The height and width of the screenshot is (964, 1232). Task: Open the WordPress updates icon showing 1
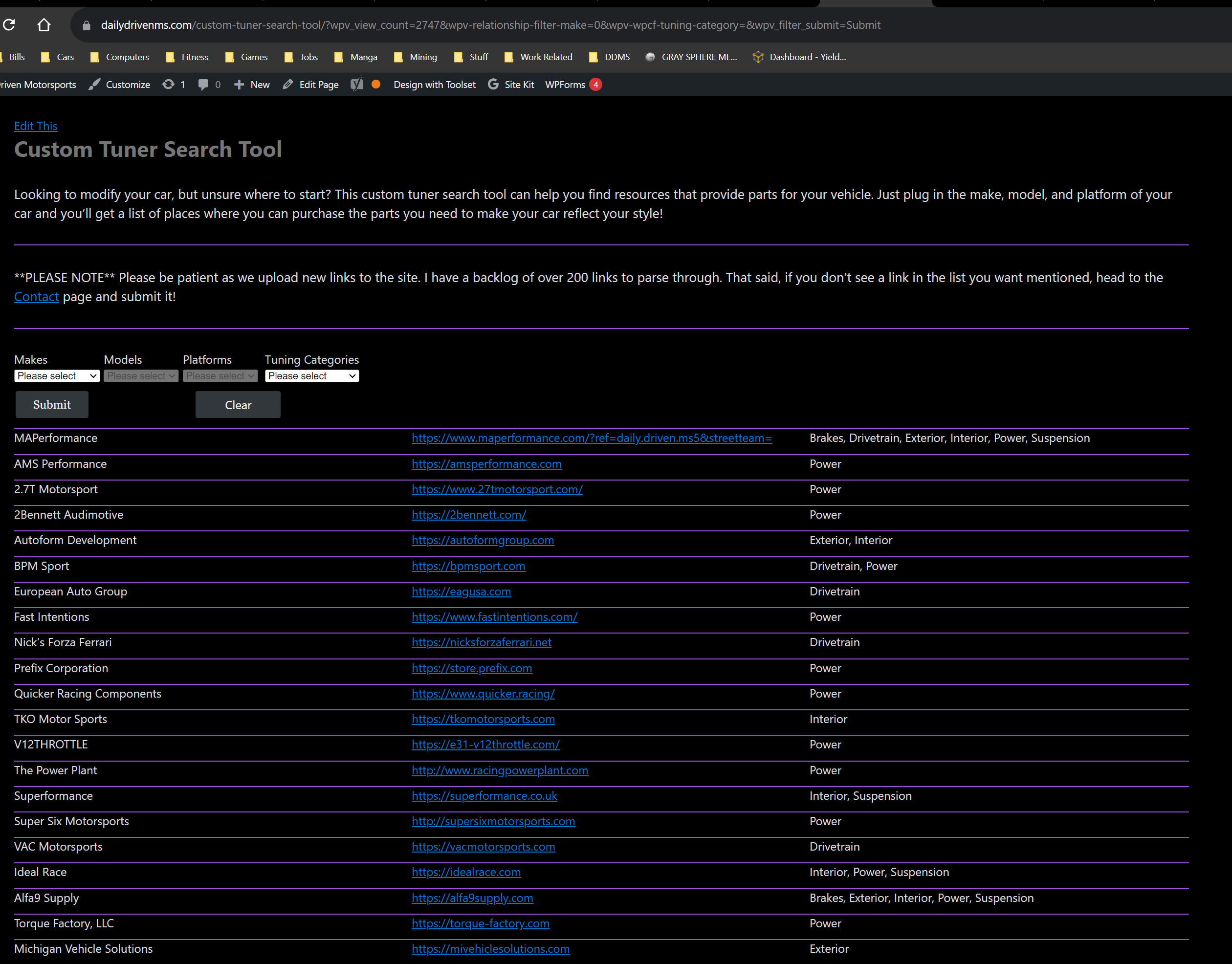(174, 85)
